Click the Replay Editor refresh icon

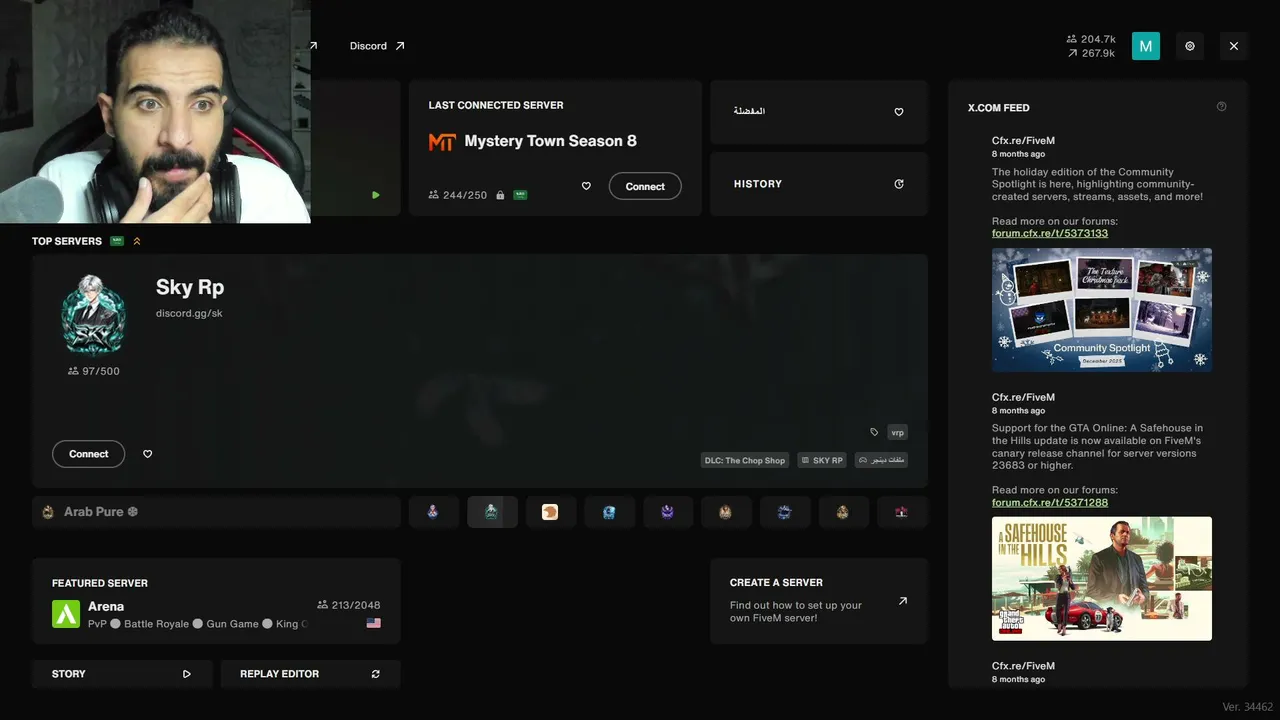(x=376, y=674)
